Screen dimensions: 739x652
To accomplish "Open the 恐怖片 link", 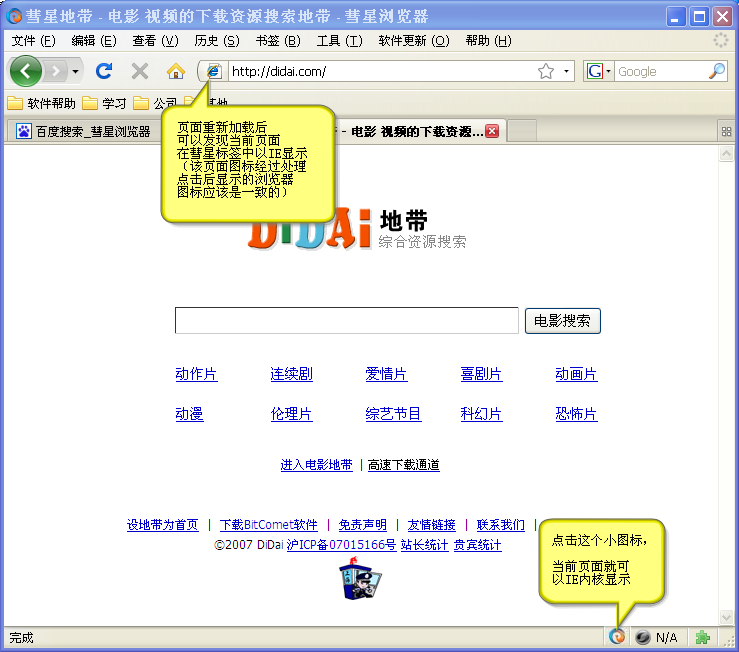I will 576,413.
